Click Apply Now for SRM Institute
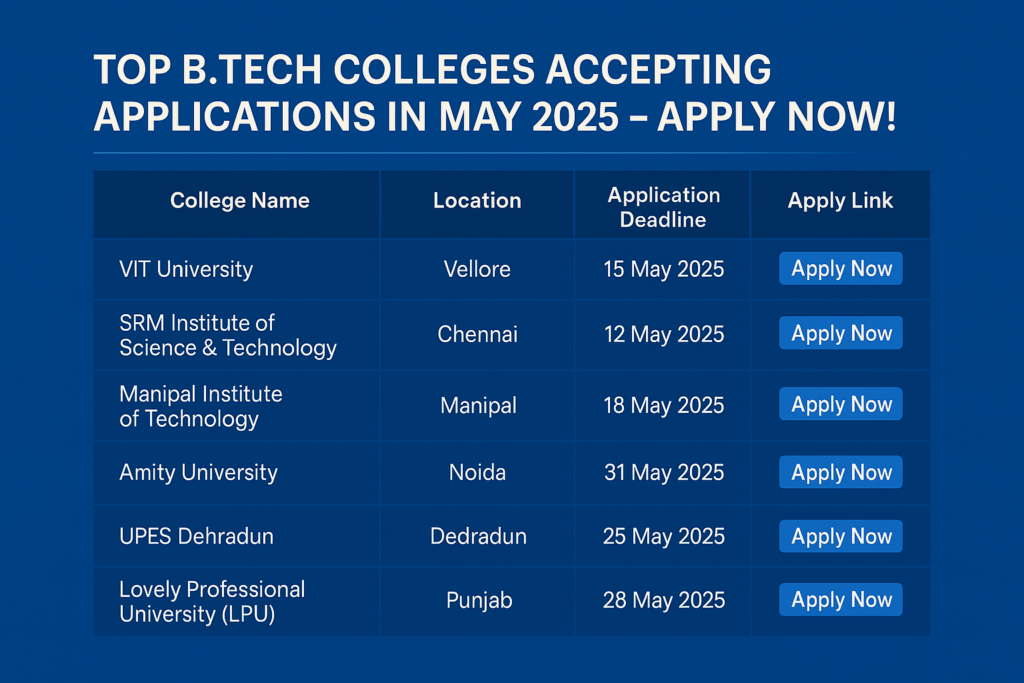This screenshot has height=683, width=1024. (840, 333)
